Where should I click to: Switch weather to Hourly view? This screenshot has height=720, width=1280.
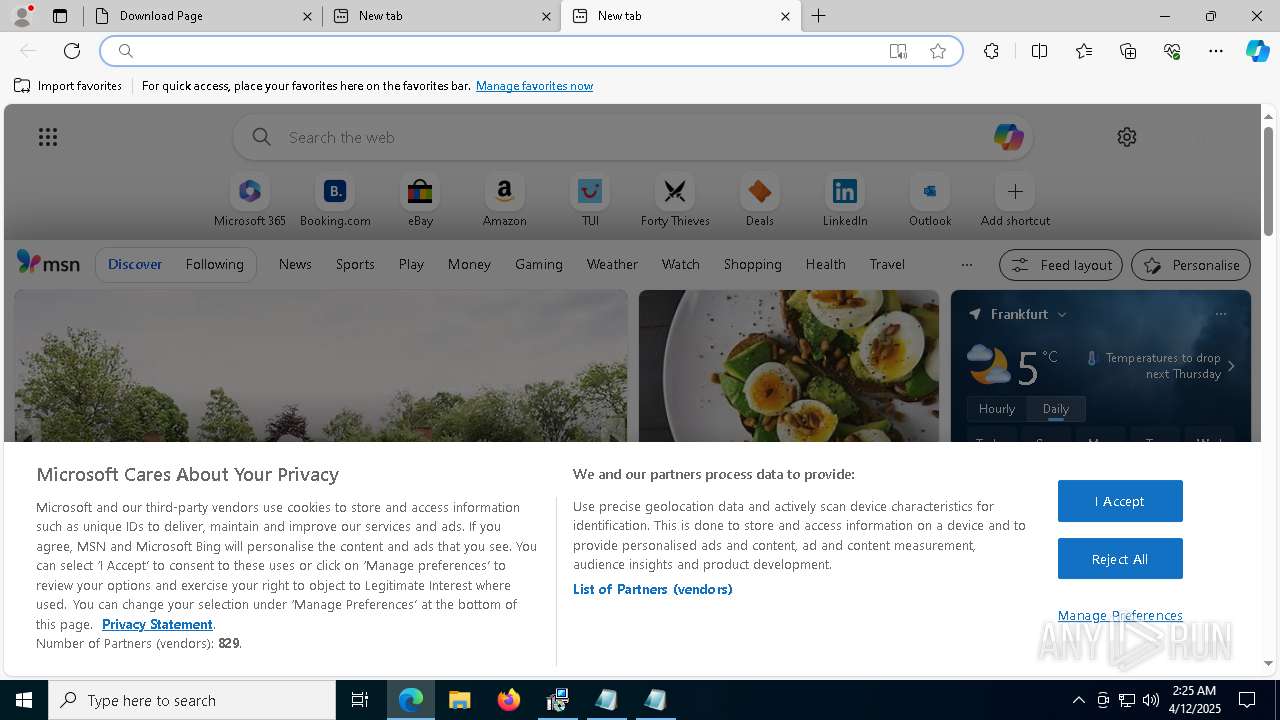997,409
